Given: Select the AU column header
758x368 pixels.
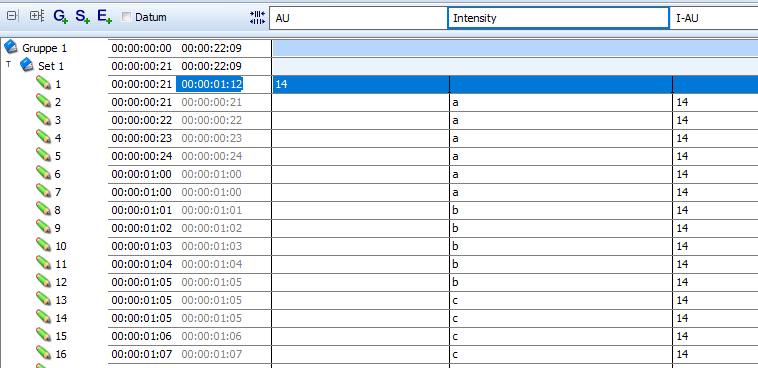Looking at the screenshot, I should click(358, 18).
